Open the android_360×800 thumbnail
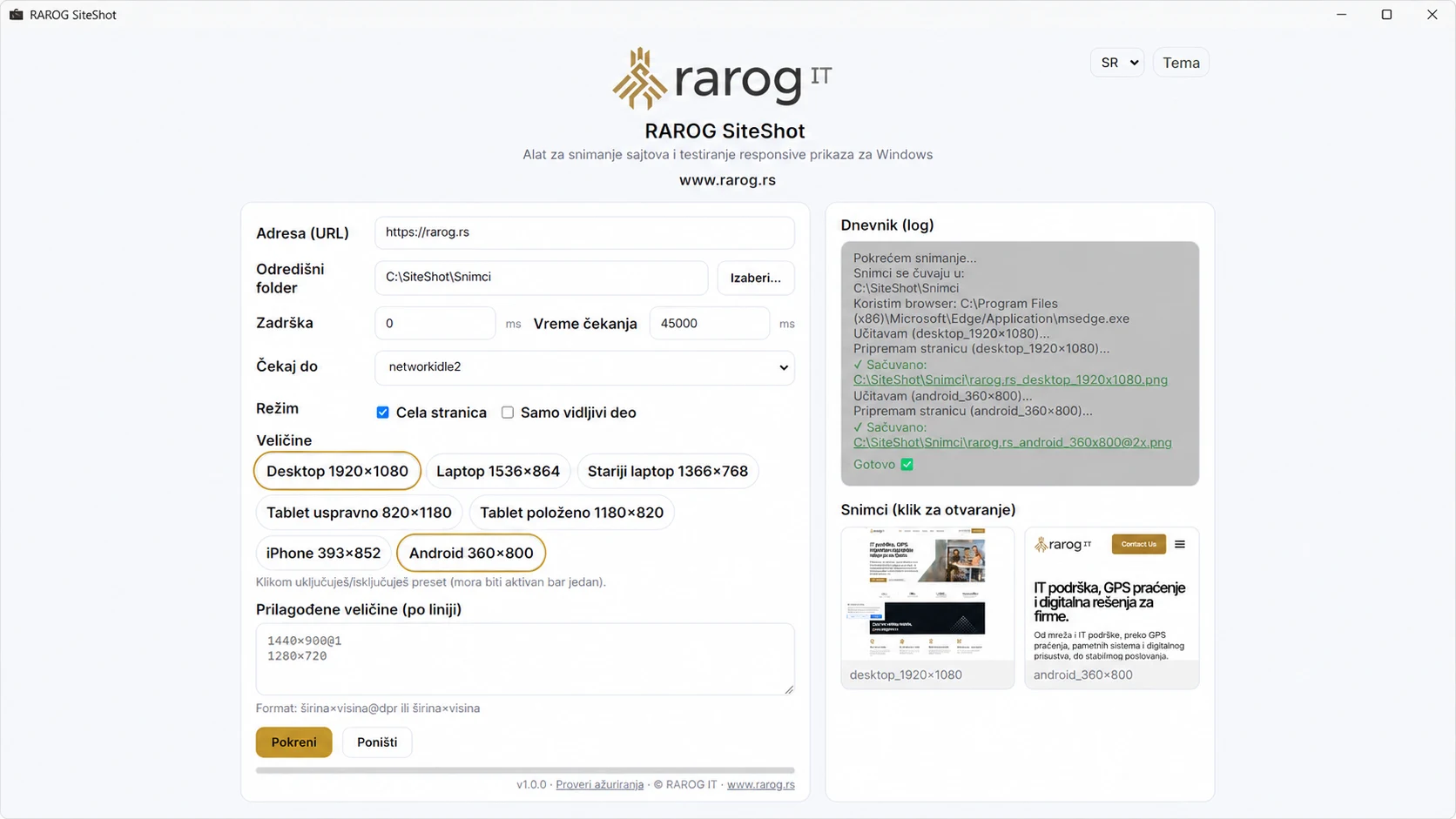This screenshot has width=1456, height=819. (x=1111, y=608)
